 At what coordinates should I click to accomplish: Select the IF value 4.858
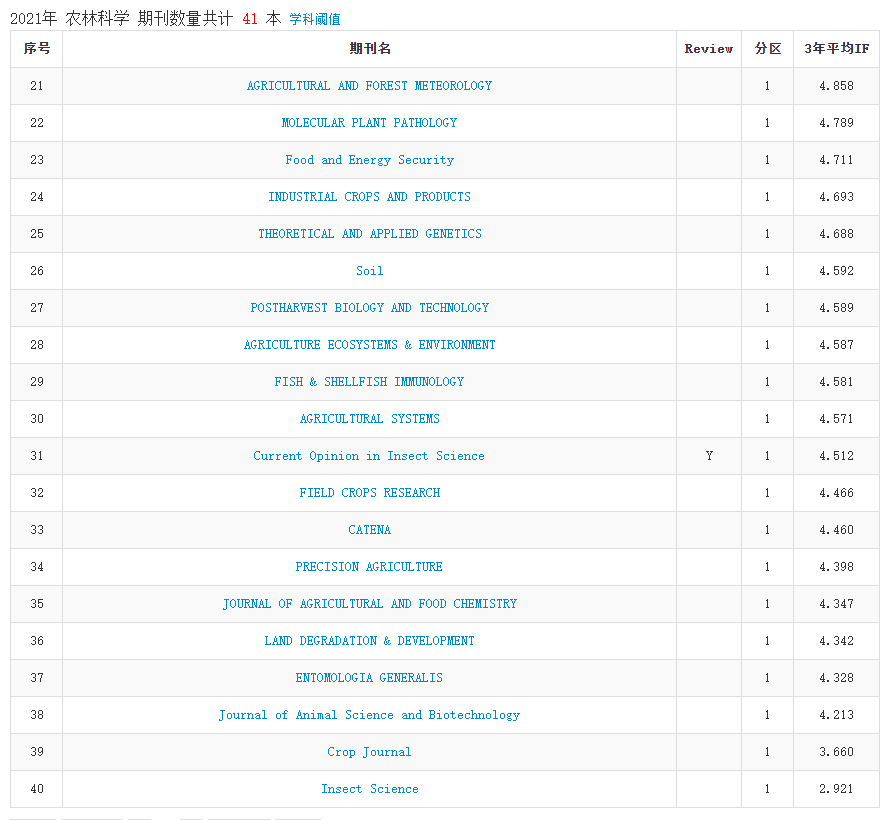point(836,86)
